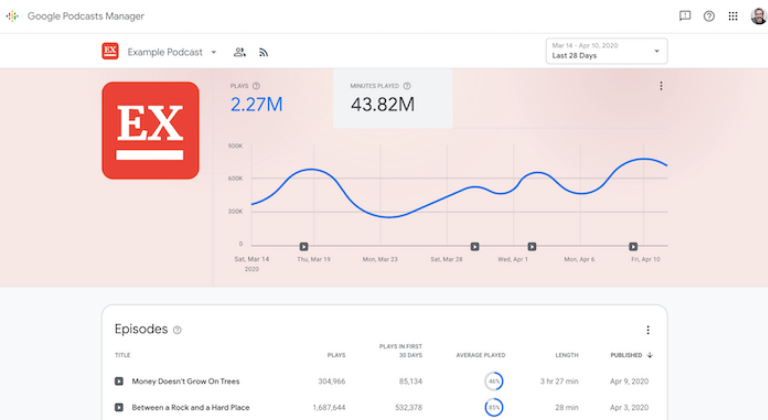Screen dimensions: 768x420
Task: Sort episodes by Plays column header
Action: 336,355
